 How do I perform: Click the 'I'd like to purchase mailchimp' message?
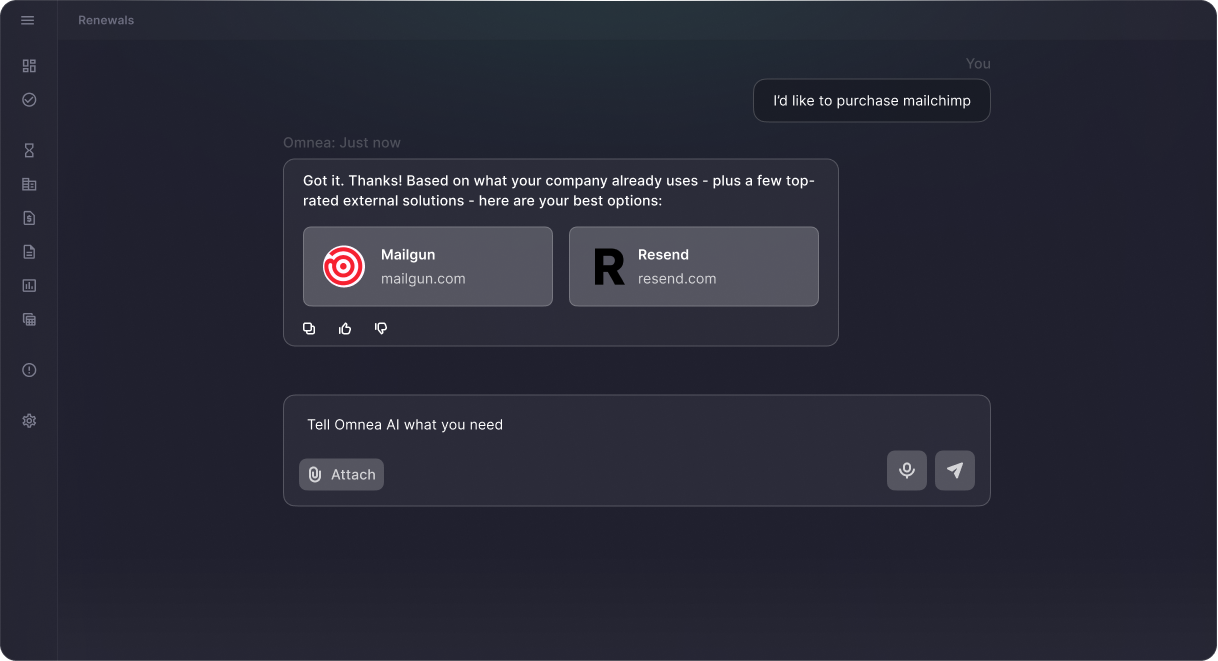pyautogui.click(x=872, y=101)
